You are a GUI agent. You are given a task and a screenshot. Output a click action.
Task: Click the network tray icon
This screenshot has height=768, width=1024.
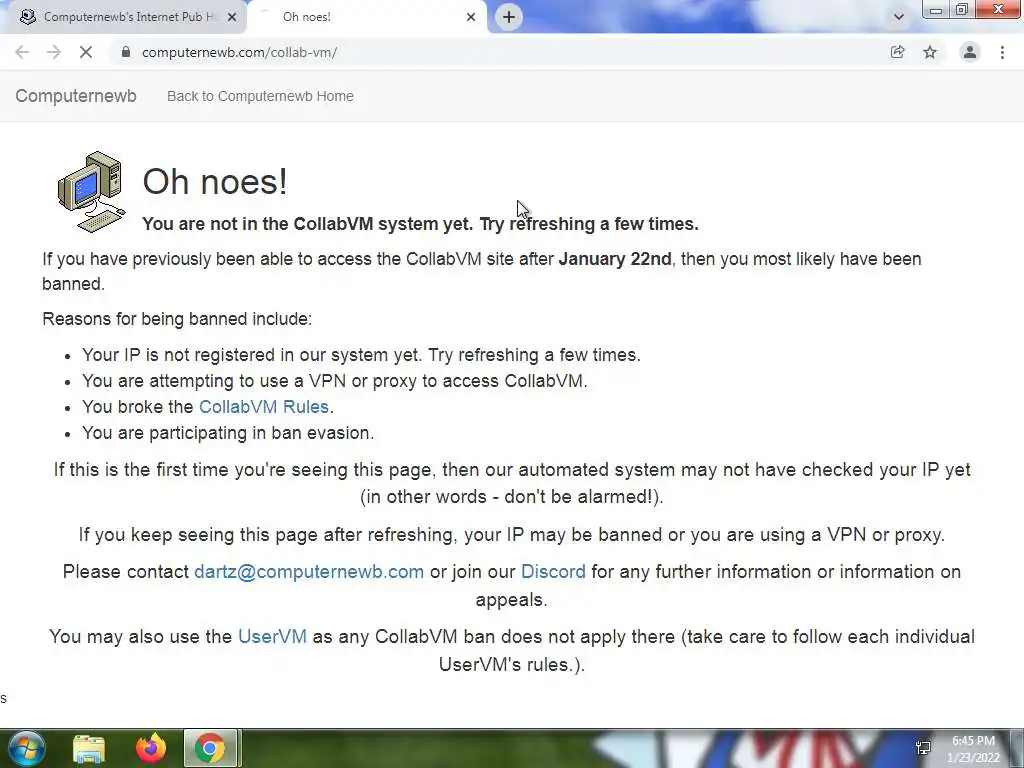(x=923, y=748)
